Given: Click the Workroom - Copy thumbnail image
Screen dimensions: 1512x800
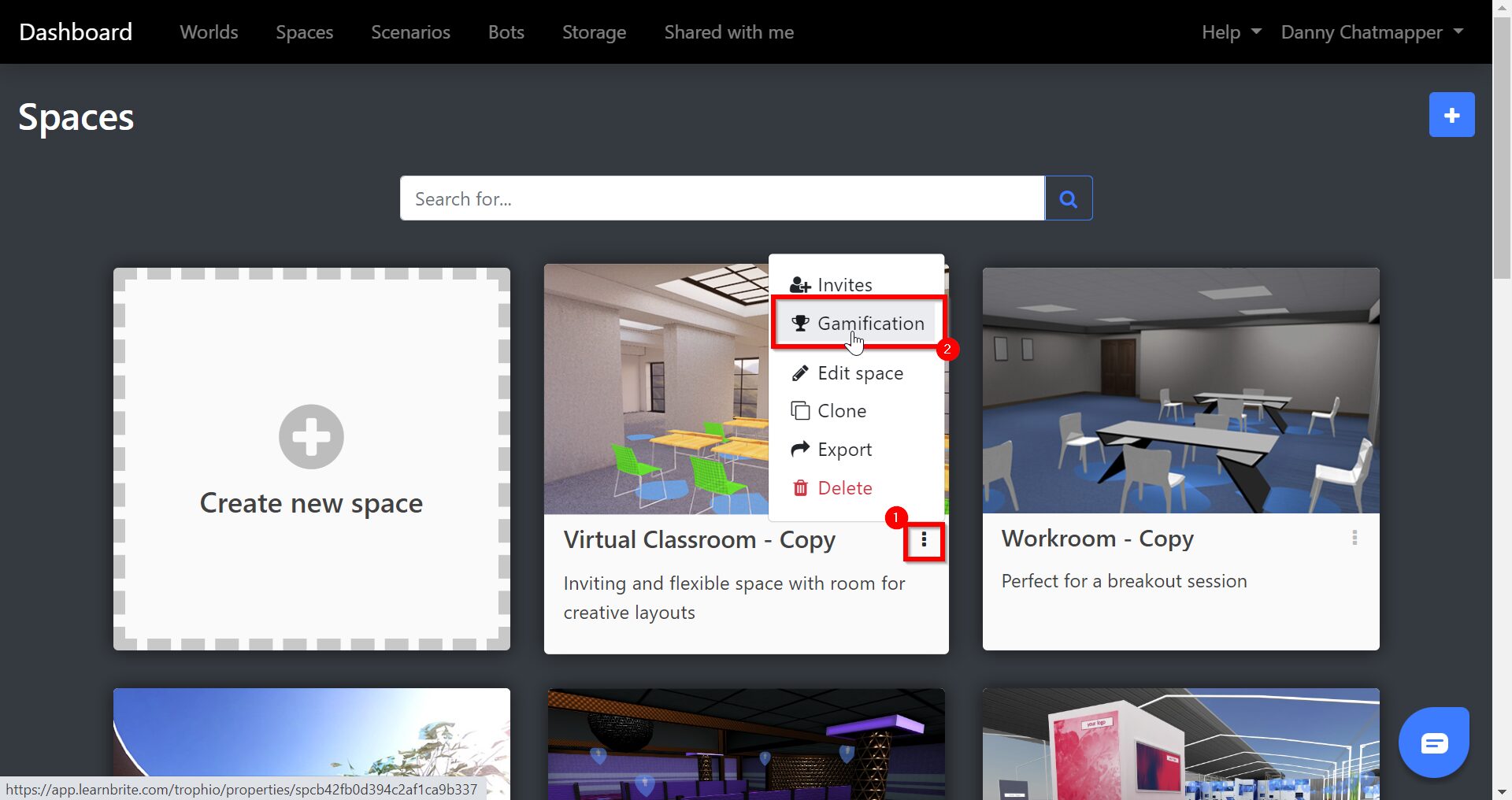Looking at the screenshot, I should click(x=1180, y=391).
